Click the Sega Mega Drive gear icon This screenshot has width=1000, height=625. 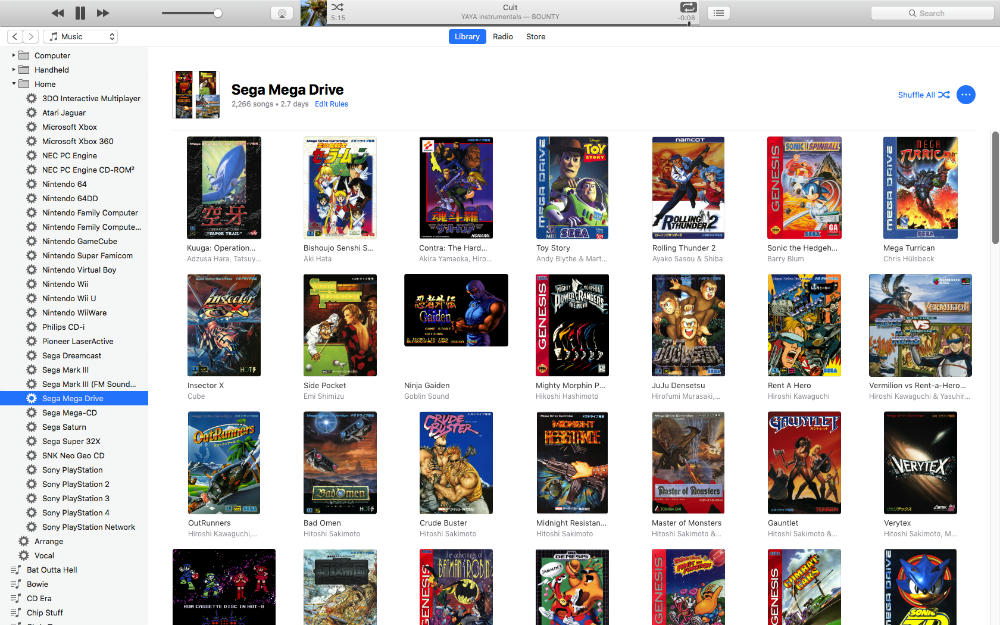pos(31,398)
